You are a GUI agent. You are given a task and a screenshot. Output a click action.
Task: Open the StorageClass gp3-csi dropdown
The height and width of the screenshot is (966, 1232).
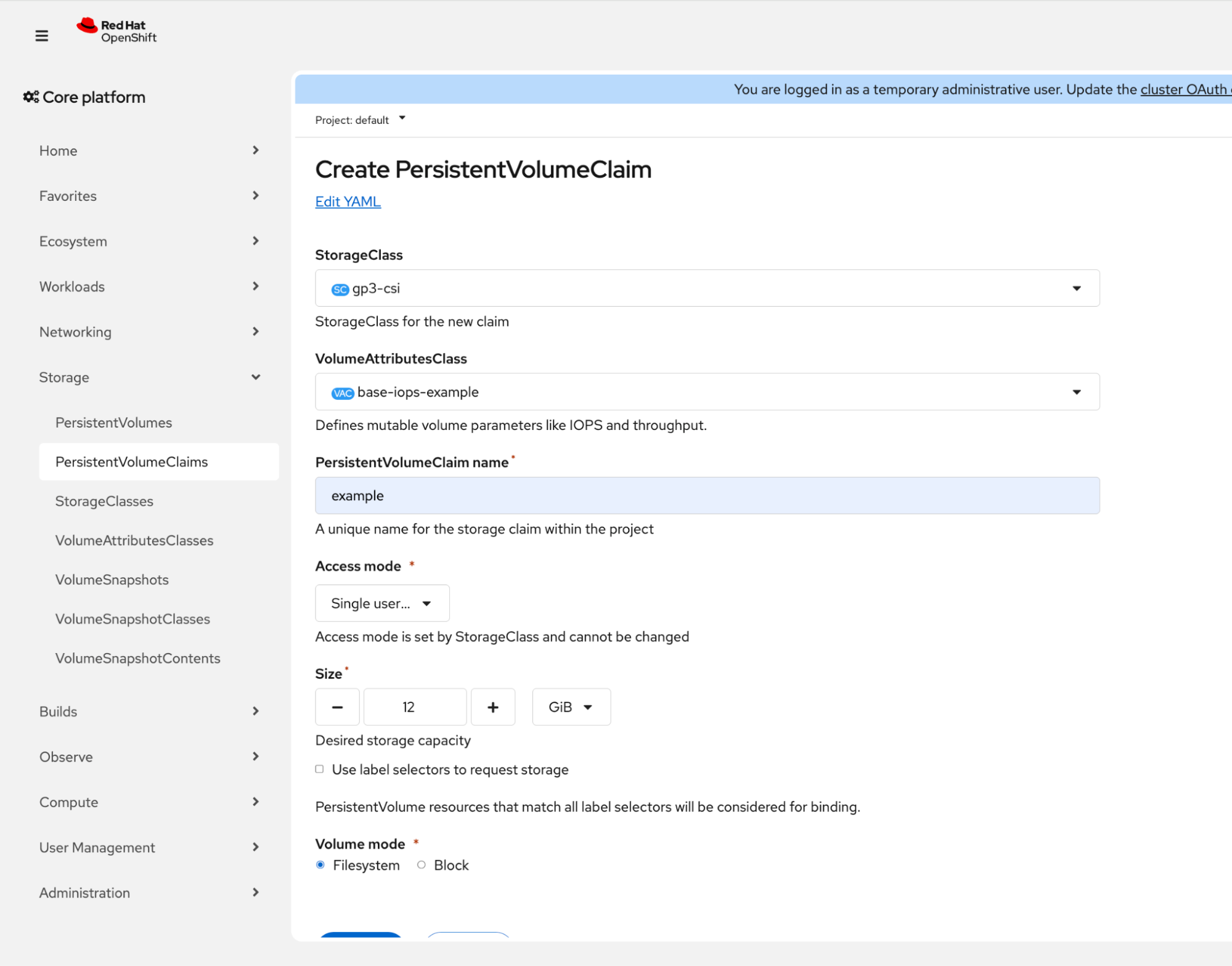(707, 288)
